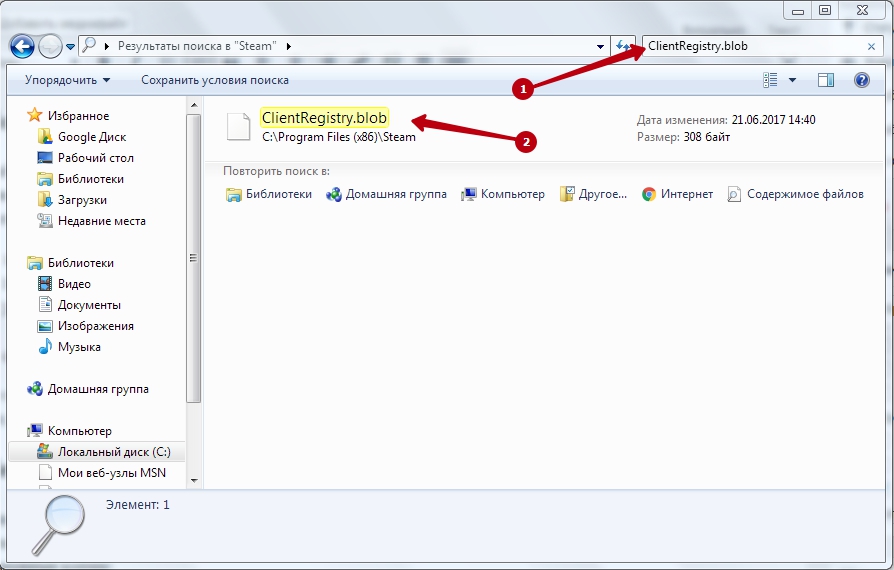Select the ClientRegistry.blob search result

[324, 118]
